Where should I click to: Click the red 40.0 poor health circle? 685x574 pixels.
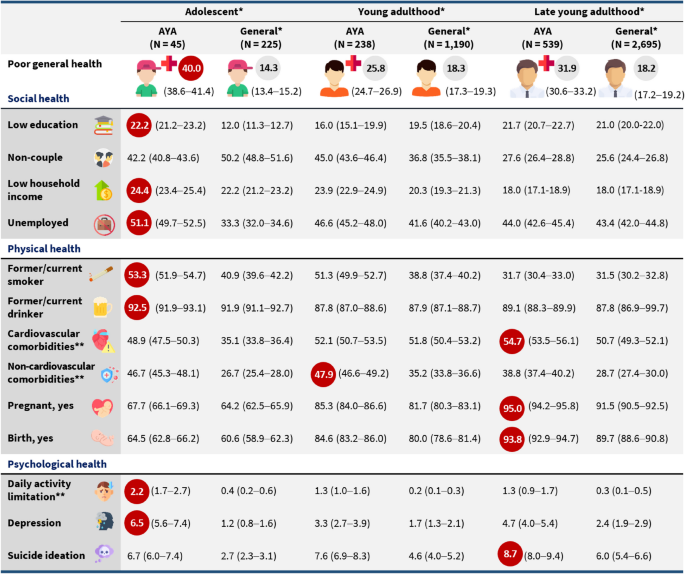tap(191, 69)
